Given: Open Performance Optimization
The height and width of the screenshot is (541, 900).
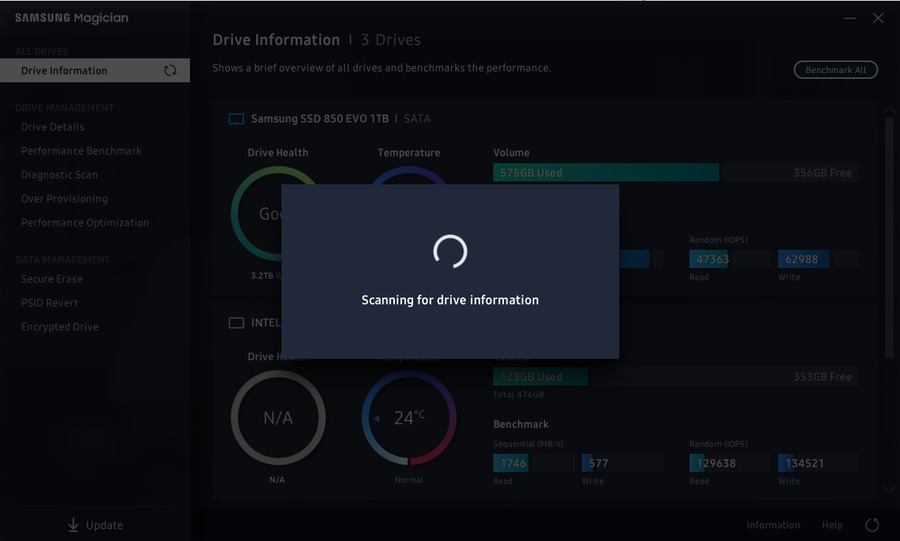Looking at the screenshot, I should (x=85, y=223).
